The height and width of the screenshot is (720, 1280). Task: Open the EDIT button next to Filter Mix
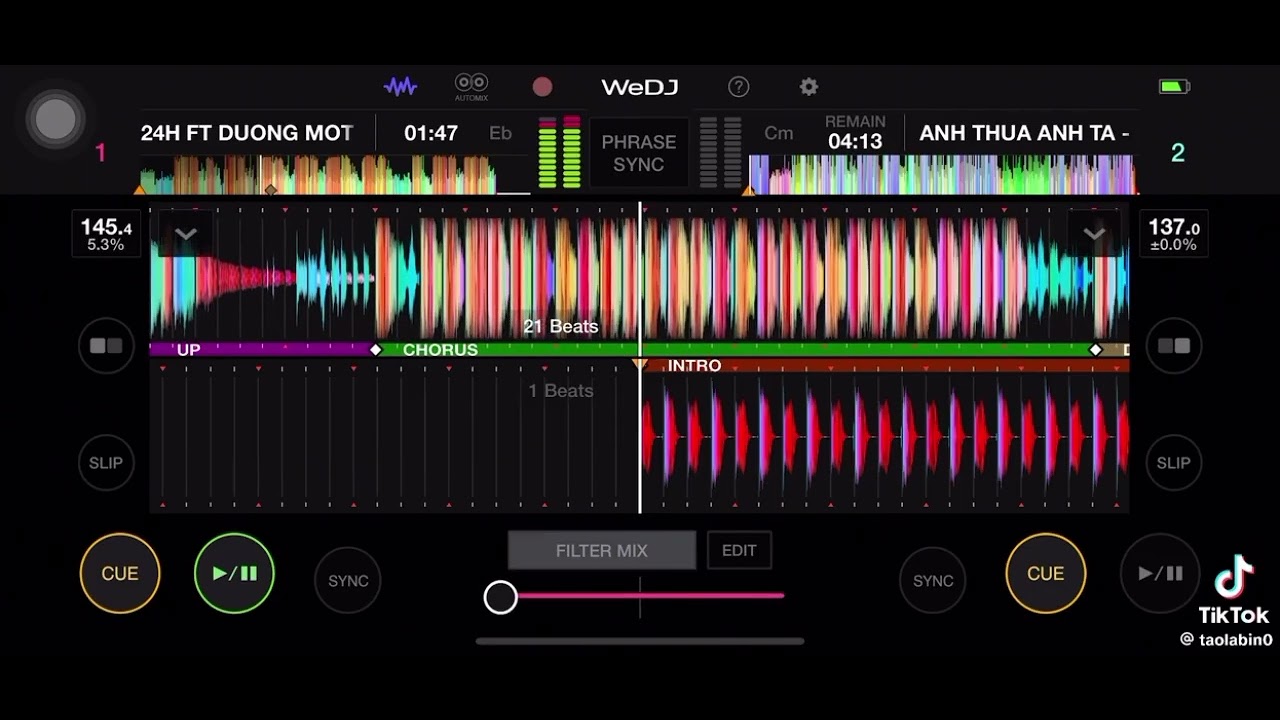[739, 550]
